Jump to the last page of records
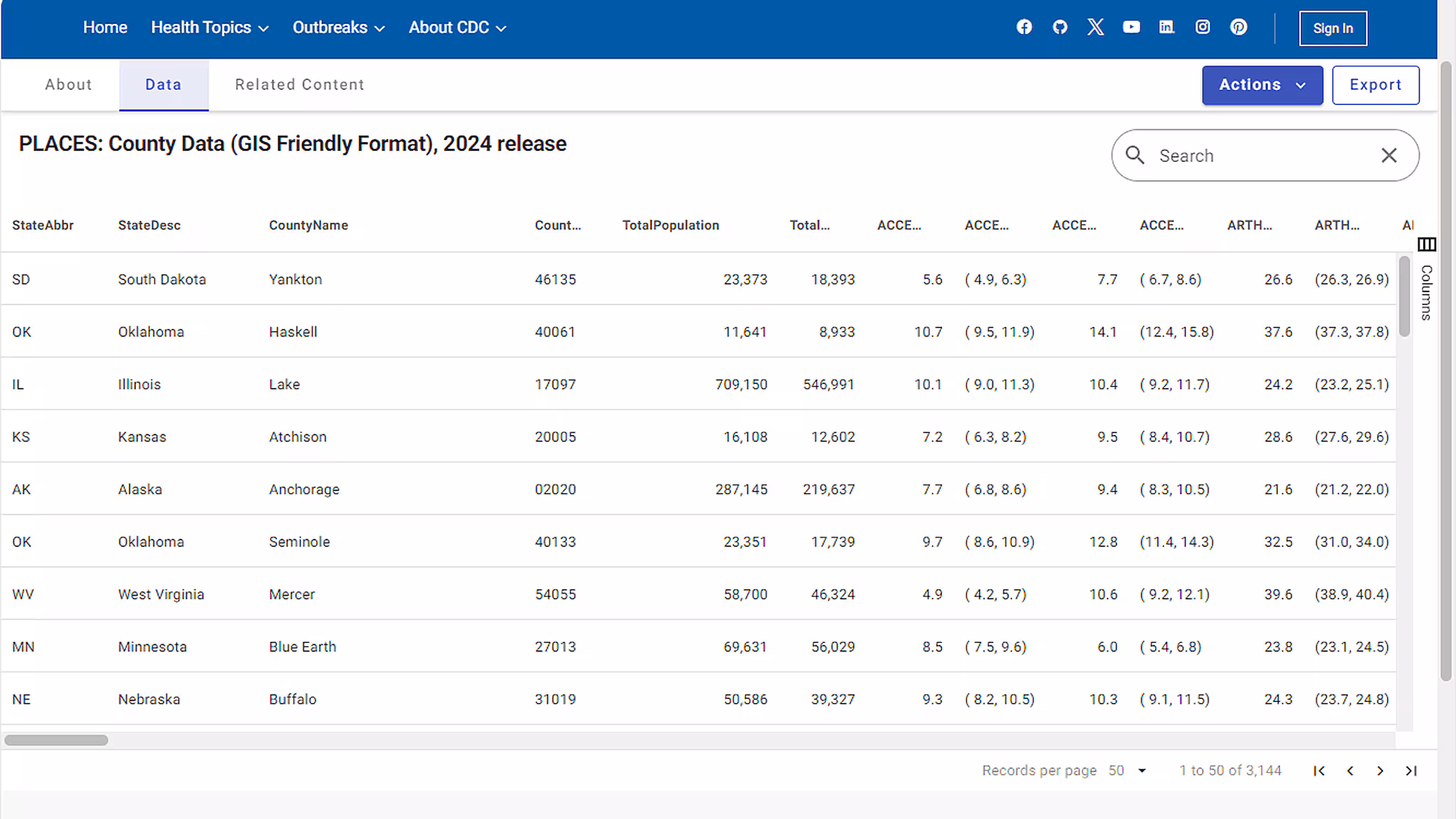Viewport: 1456px width, 819px height. (1410, 771)
